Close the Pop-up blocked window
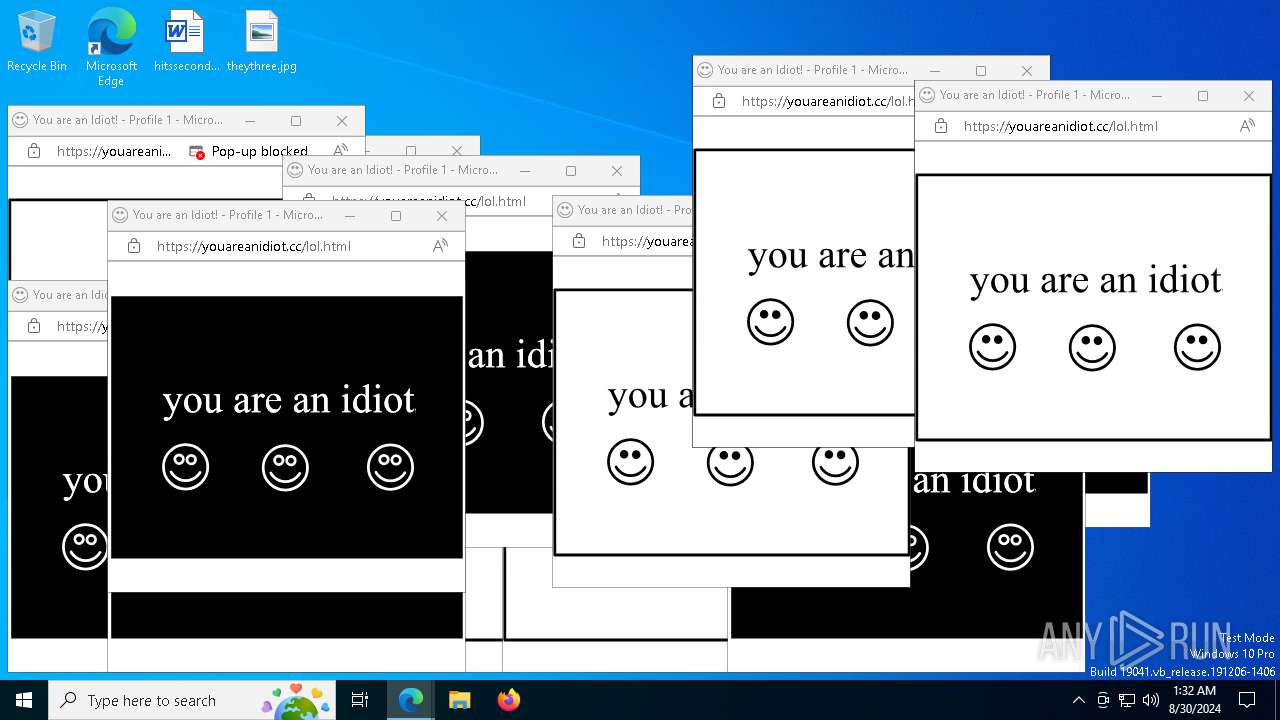 tap(342, 121)
